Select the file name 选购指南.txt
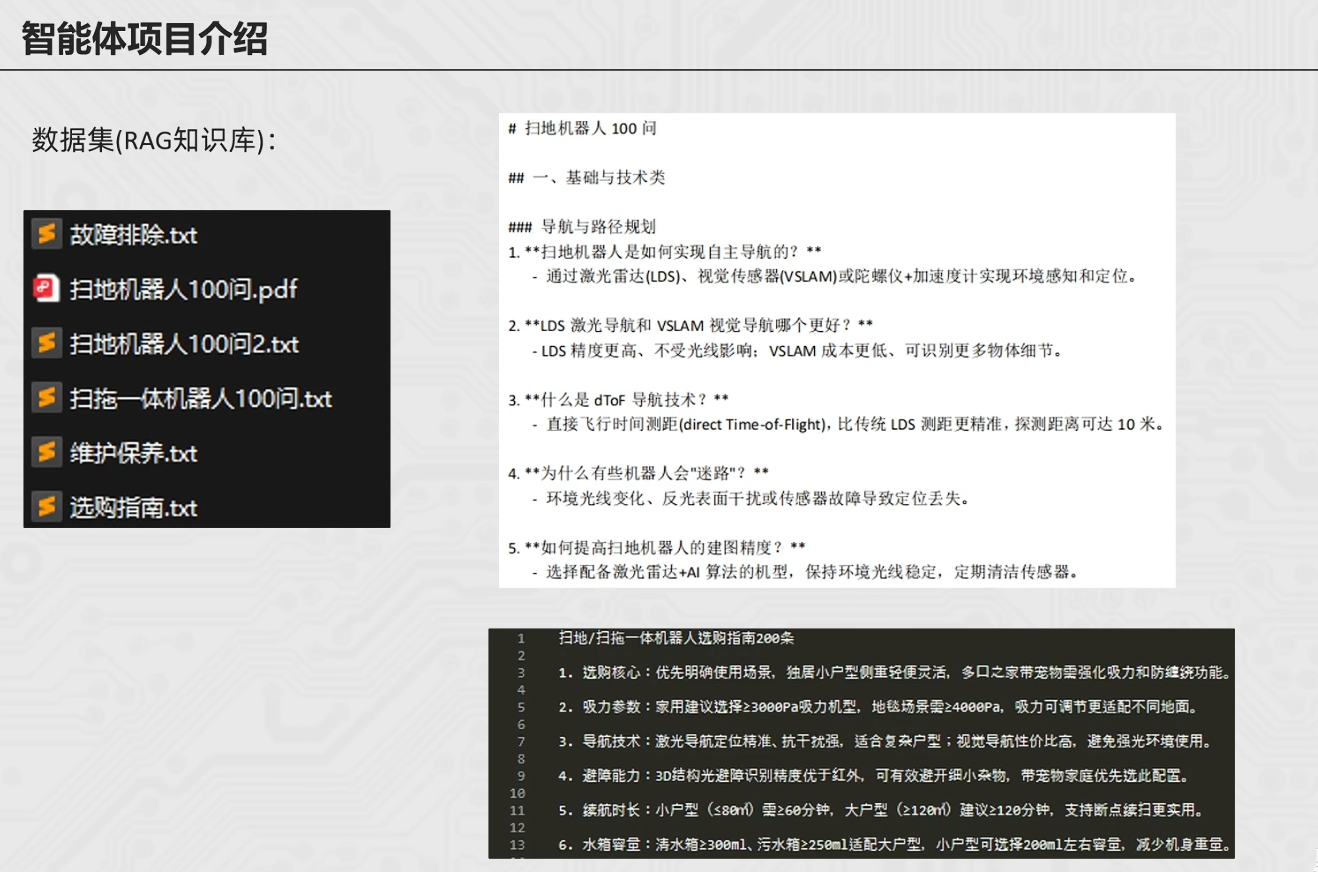 [134, 507]
